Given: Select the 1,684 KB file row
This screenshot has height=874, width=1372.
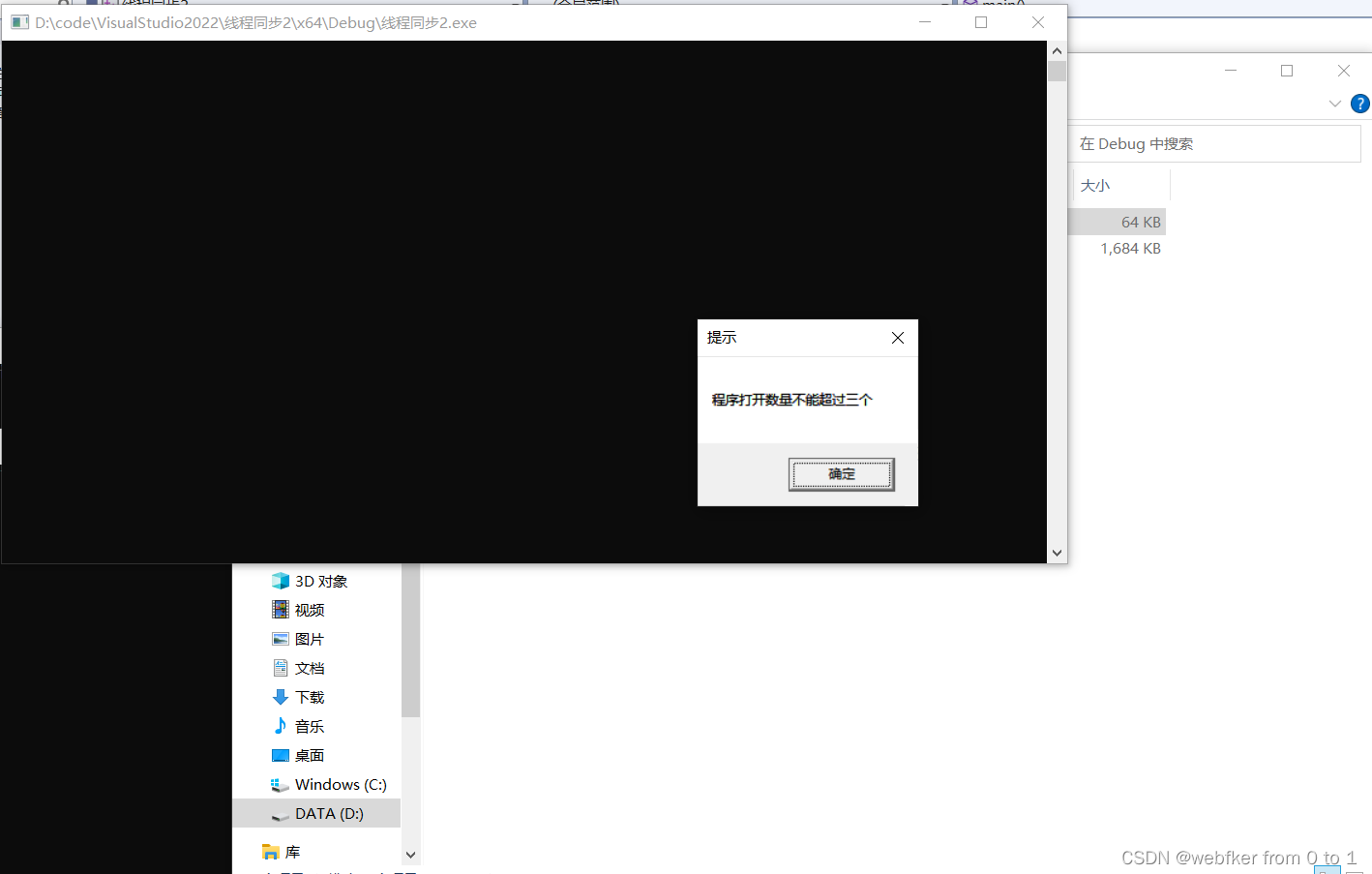Looking at the screenshot, I should point(1117,249).
